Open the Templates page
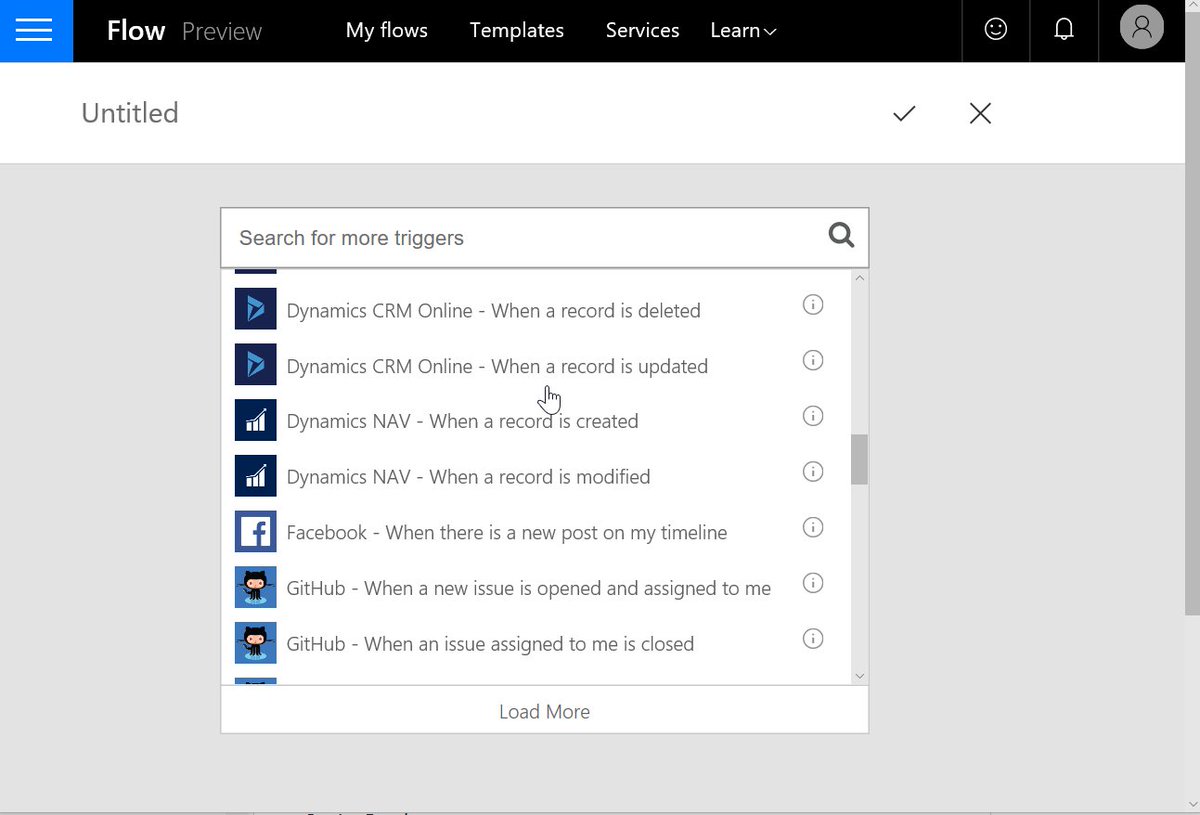 pyautogui.click(x=517, y=31)
